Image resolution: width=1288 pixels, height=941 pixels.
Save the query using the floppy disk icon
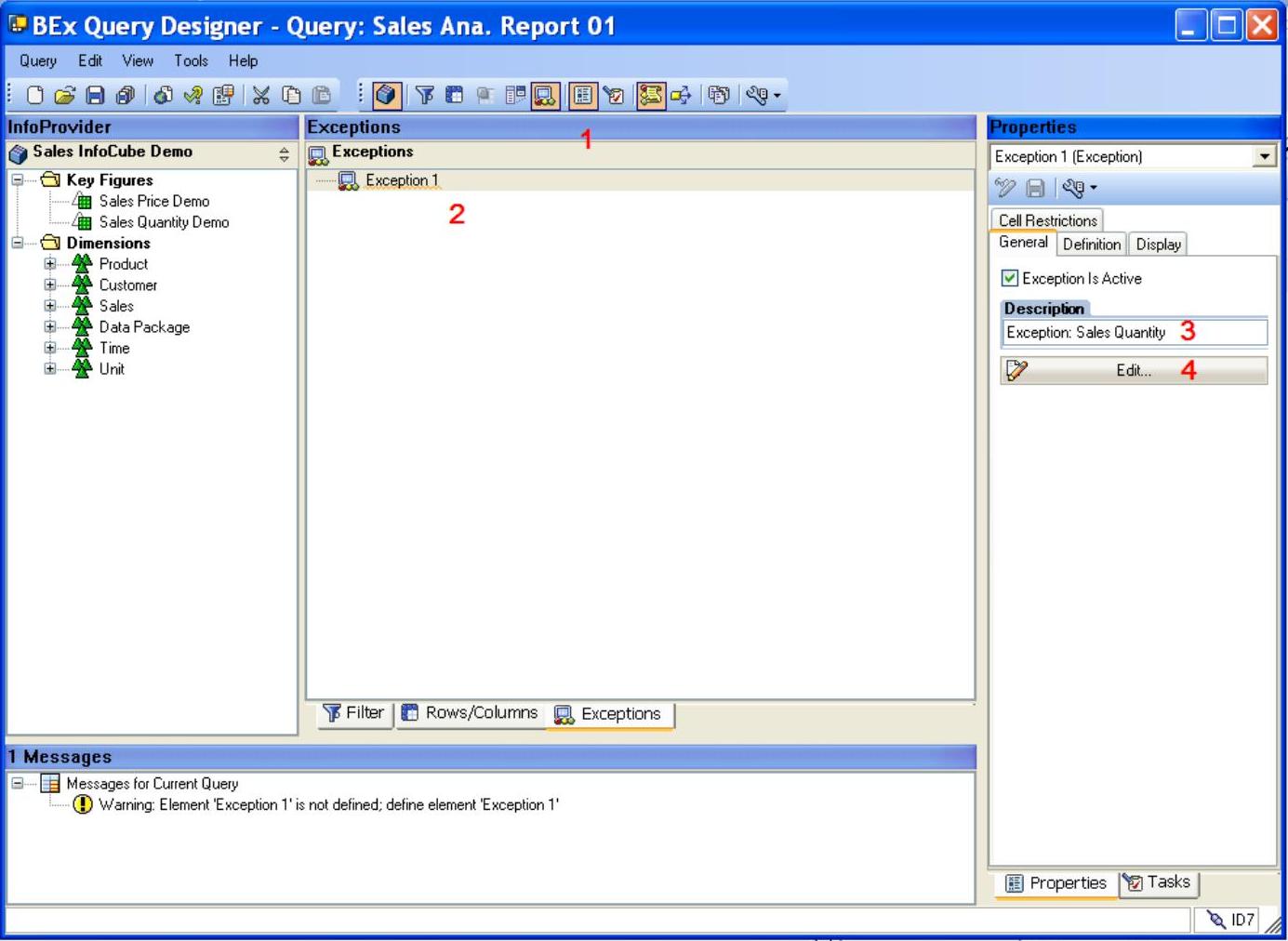point(95,95)
